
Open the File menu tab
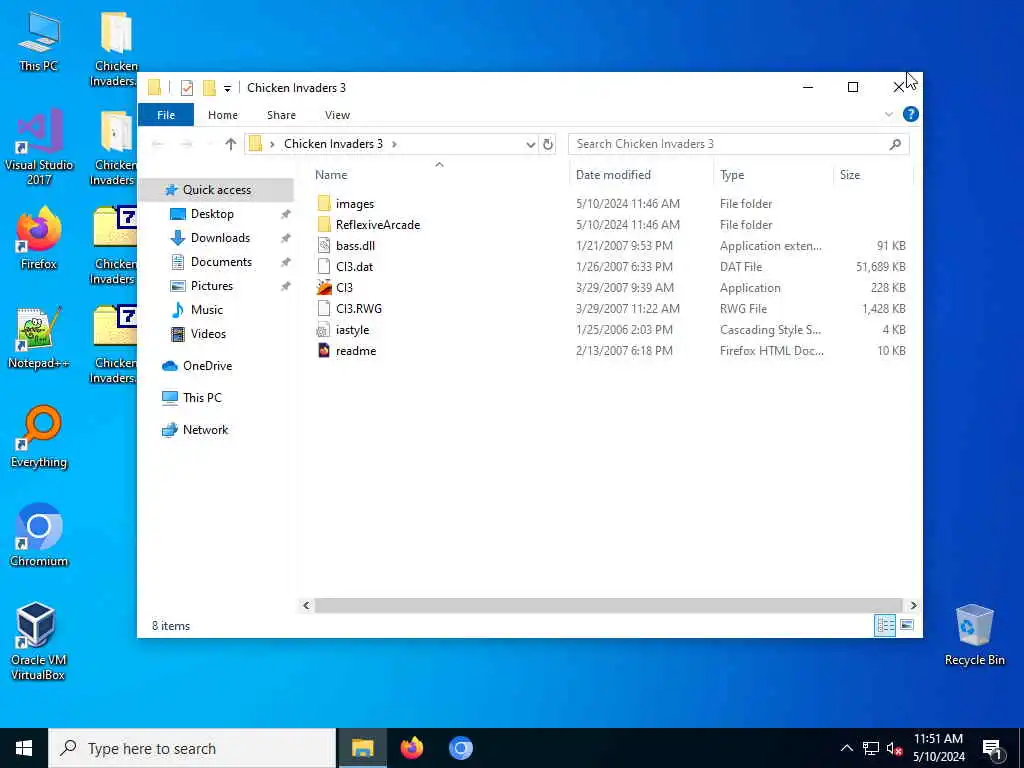(x=166, y=114)
